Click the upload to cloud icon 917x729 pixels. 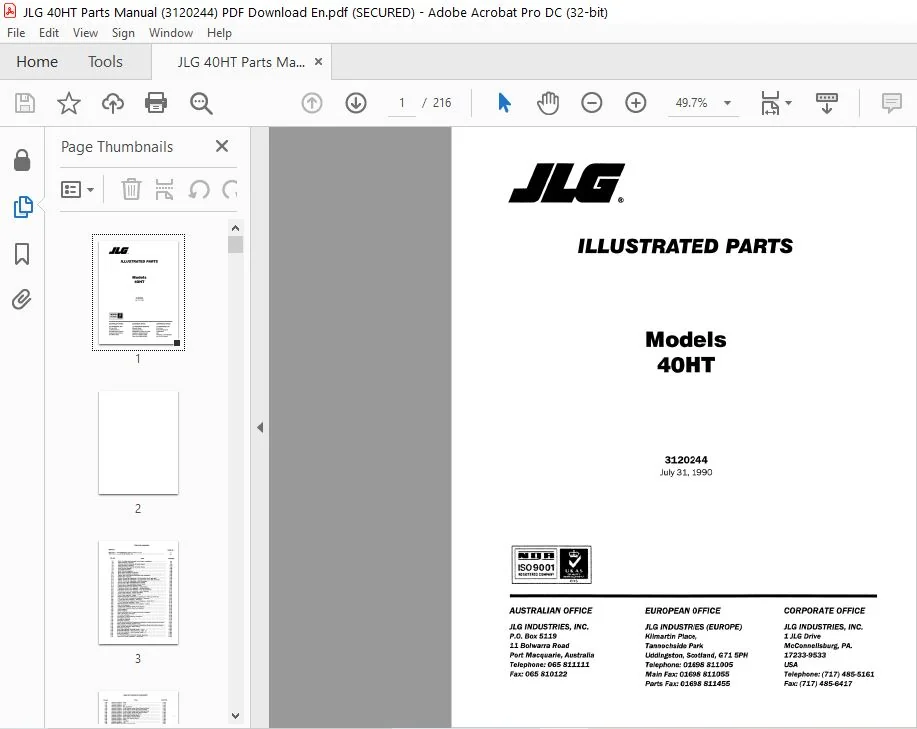click(113, 103)
